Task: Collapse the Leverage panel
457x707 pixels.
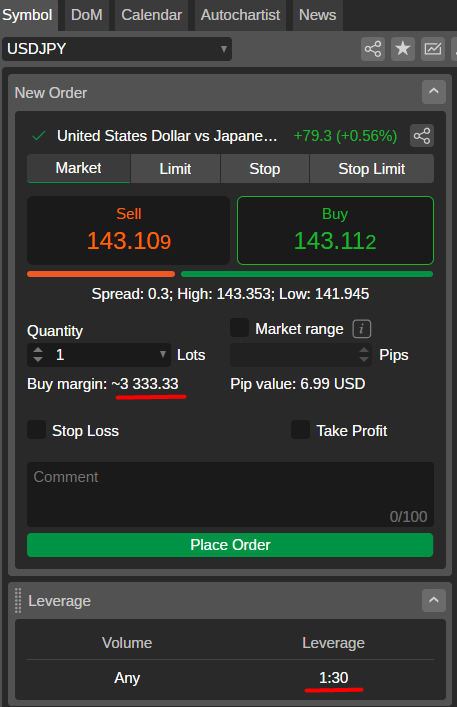Action: (x=434, y=600)
